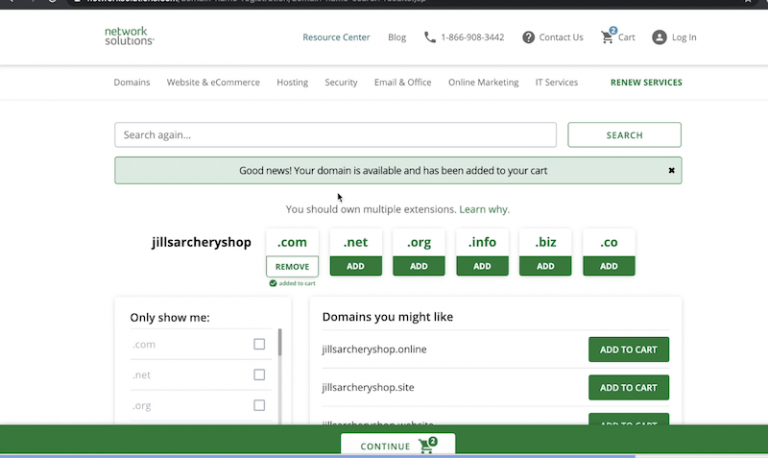Open the Website & eCommerce menu

213,82
